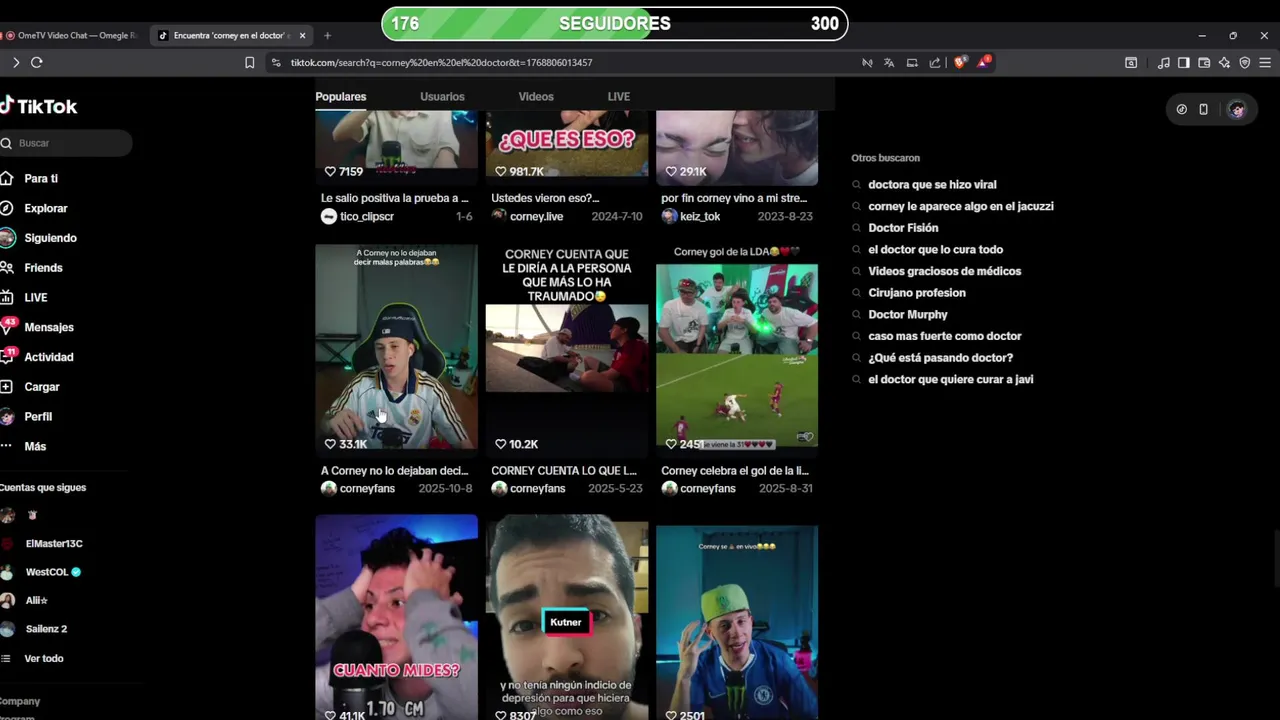
Task: Search suggestion 'el doctor que lo cura todo'
Action: pyautogui.click(x=935, y=250)
